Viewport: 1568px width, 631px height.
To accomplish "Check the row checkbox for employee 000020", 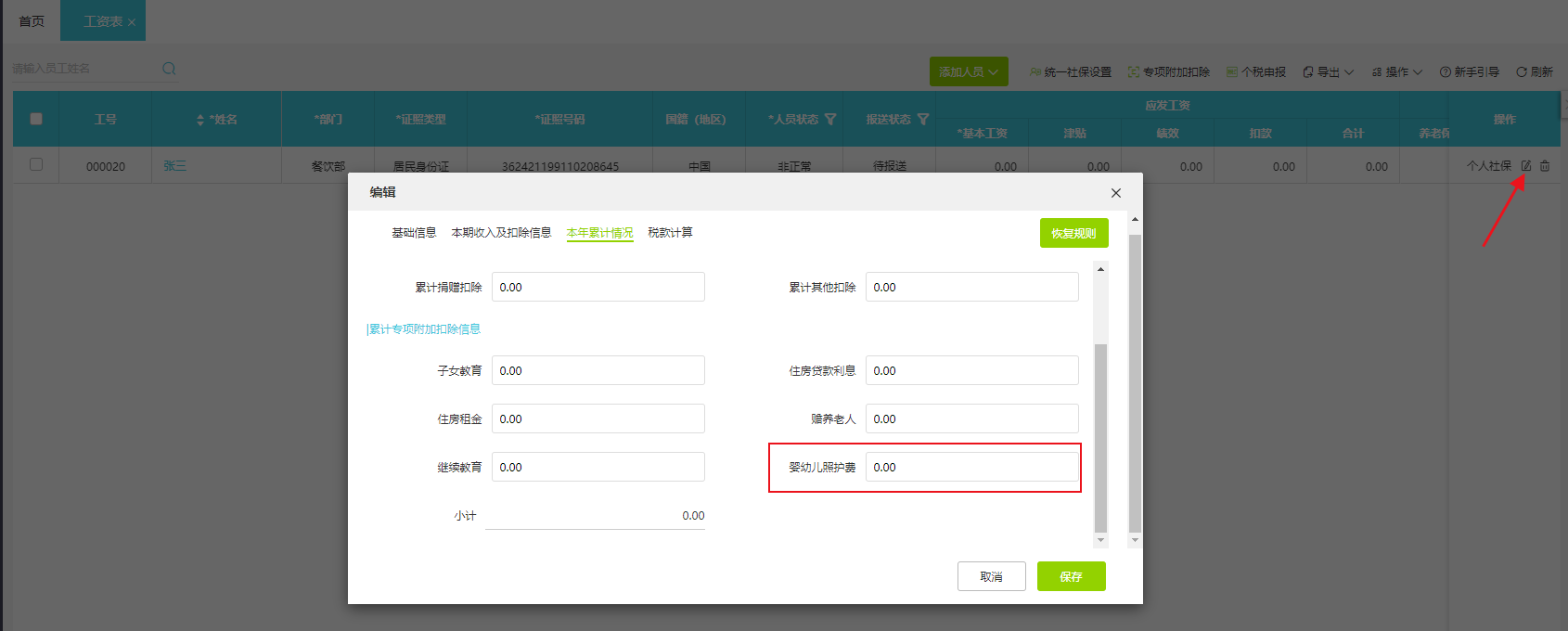I will click(36, 164).
